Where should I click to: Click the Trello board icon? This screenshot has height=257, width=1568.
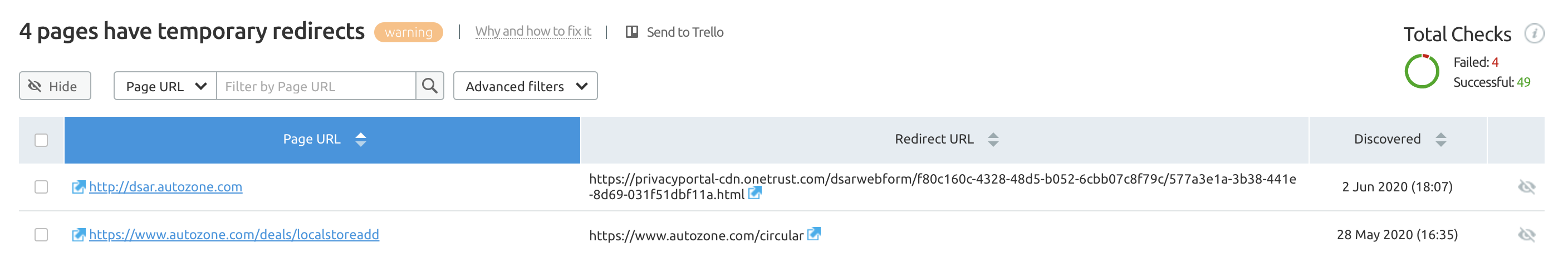(x=632, y=32)
